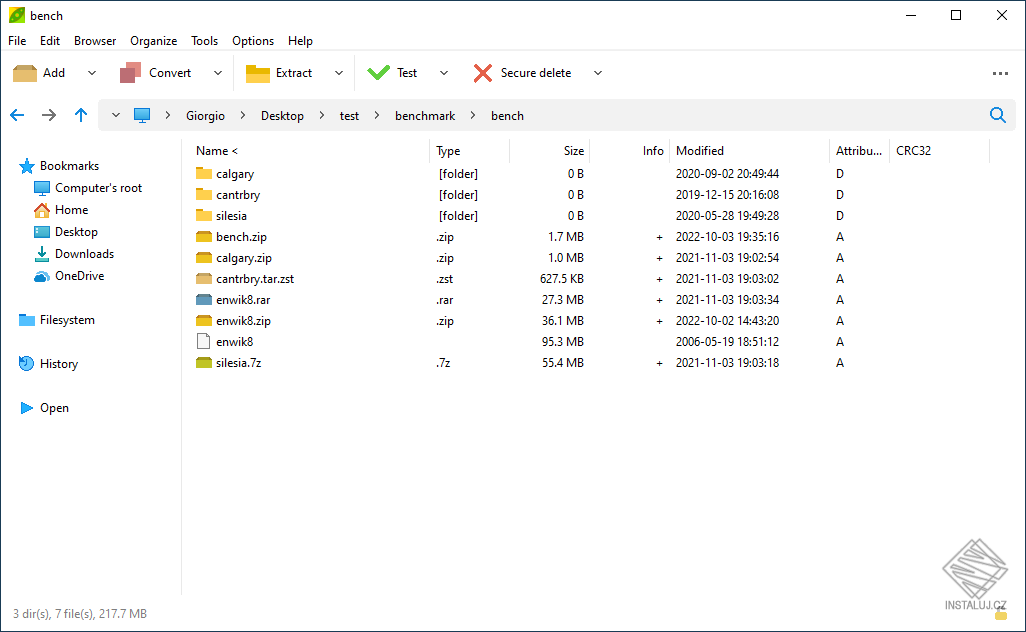1026x632 pixels.
Task: Select the Filesystem tree item
Action: (x=67, y=320)
